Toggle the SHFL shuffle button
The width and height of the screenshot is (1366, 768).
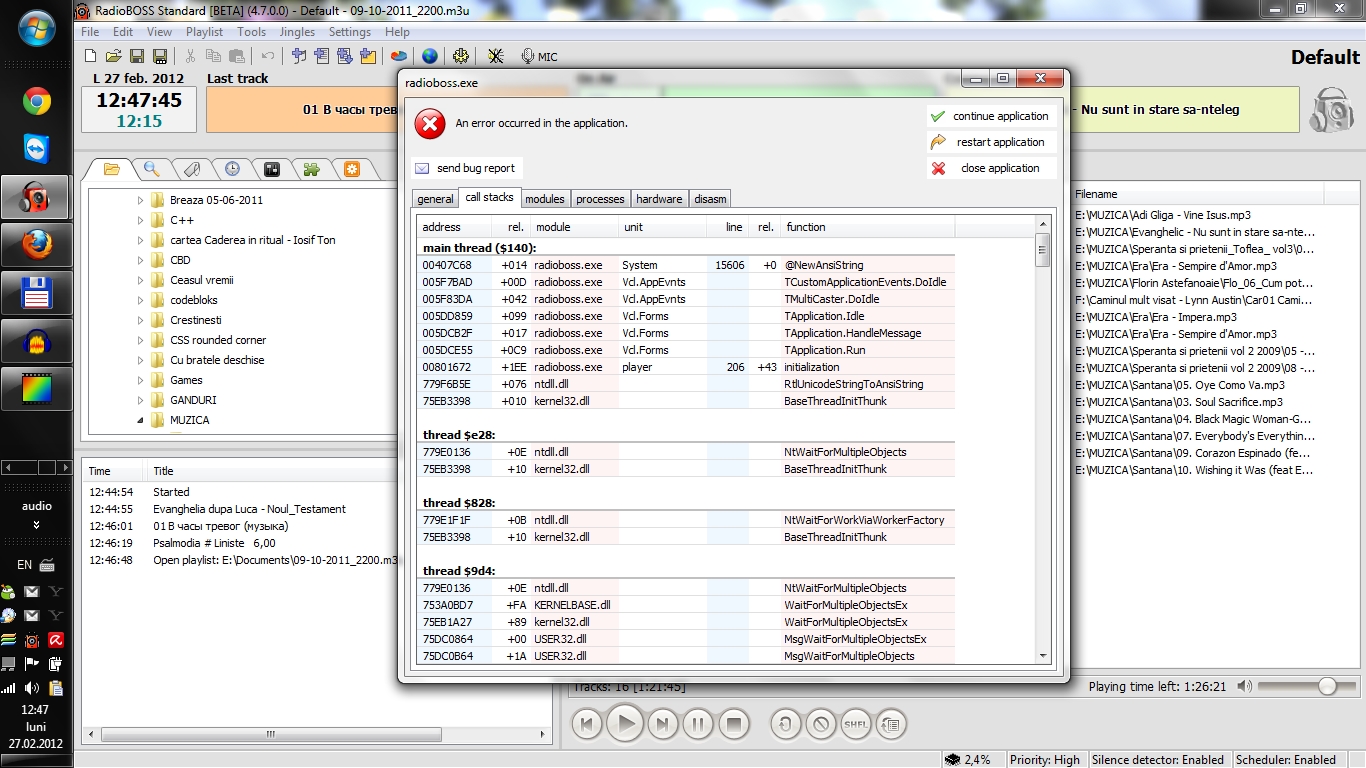[855, 724]
